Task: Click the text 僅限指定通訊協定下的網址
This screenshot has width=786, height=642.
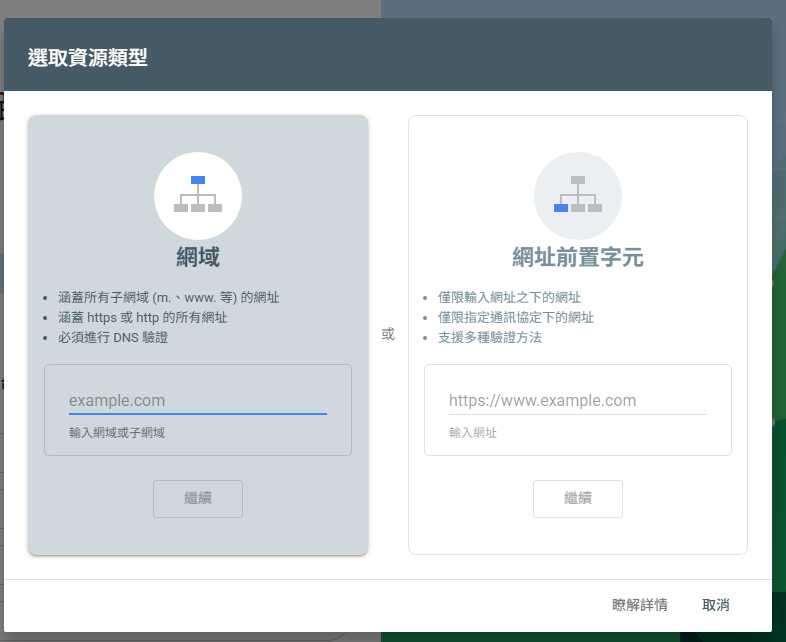Action: [516, 317]
